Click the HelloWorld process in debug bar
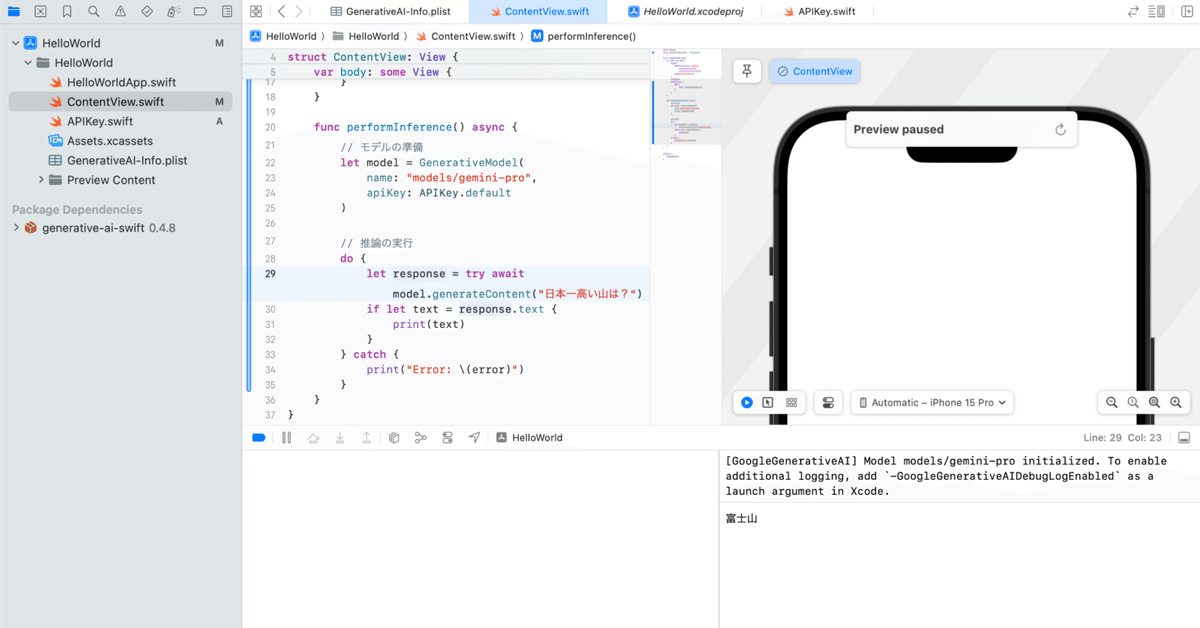 coord(529,438)
